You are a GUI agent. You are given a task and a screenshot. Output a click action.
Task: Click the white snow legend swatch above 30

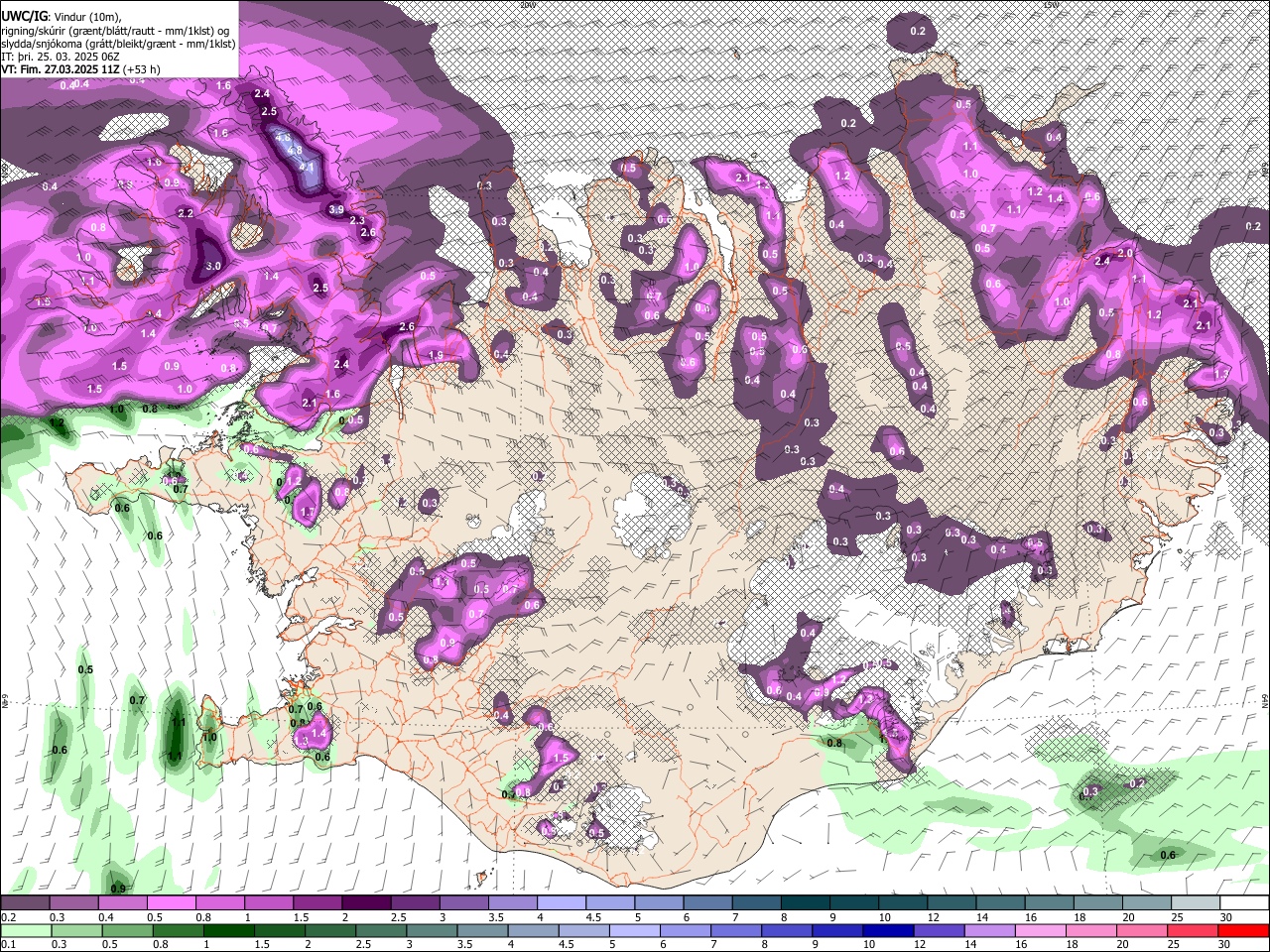pyautogui.click(x=1243, y=903)
